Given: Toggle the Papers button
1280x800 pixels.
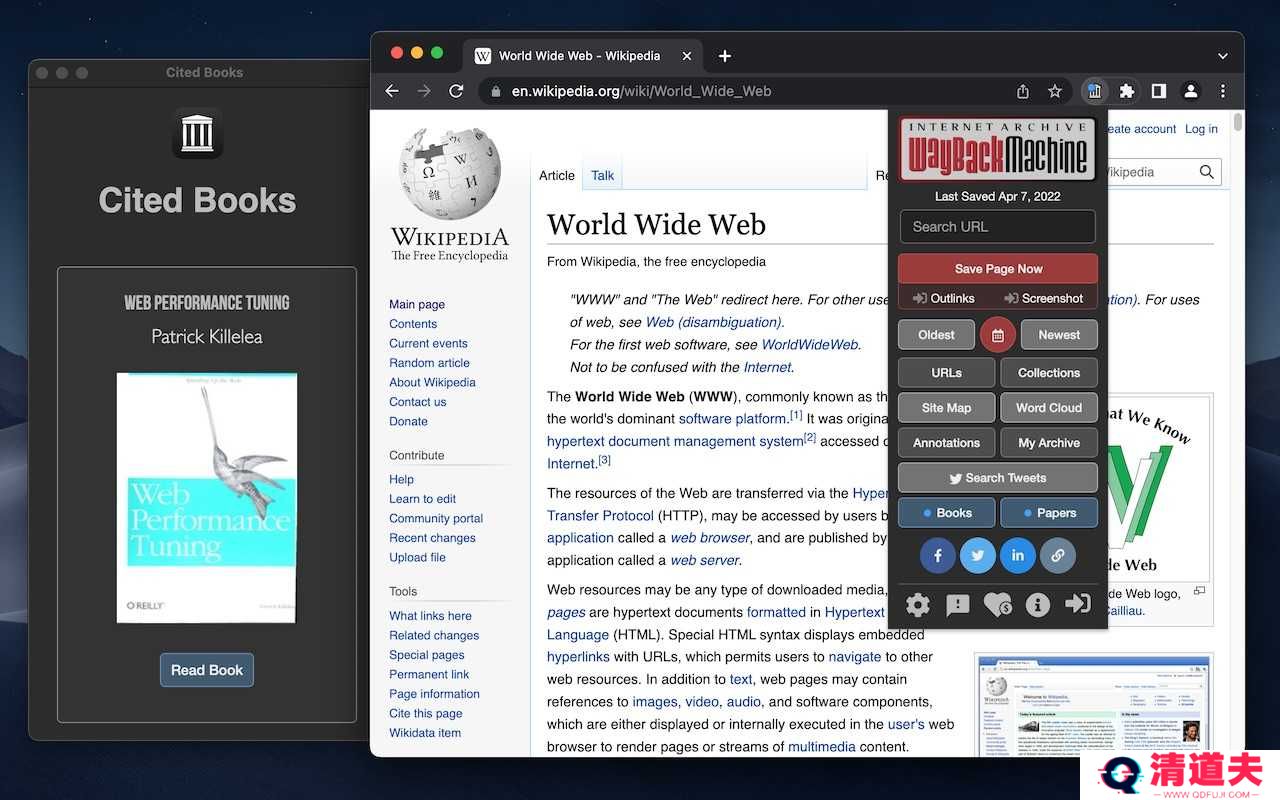Looking at the screenshot, I should 1049,513.
